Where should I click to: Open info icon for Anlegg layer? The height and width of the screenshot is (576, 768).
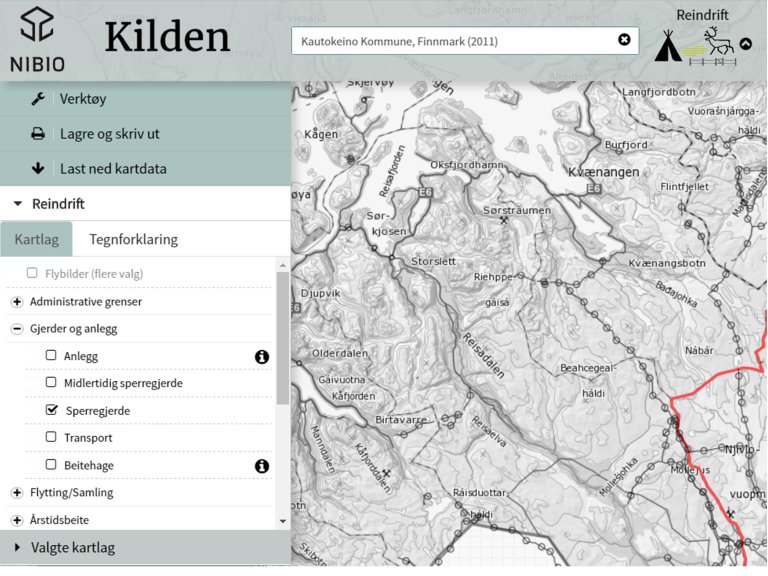(x=262, y=356)
